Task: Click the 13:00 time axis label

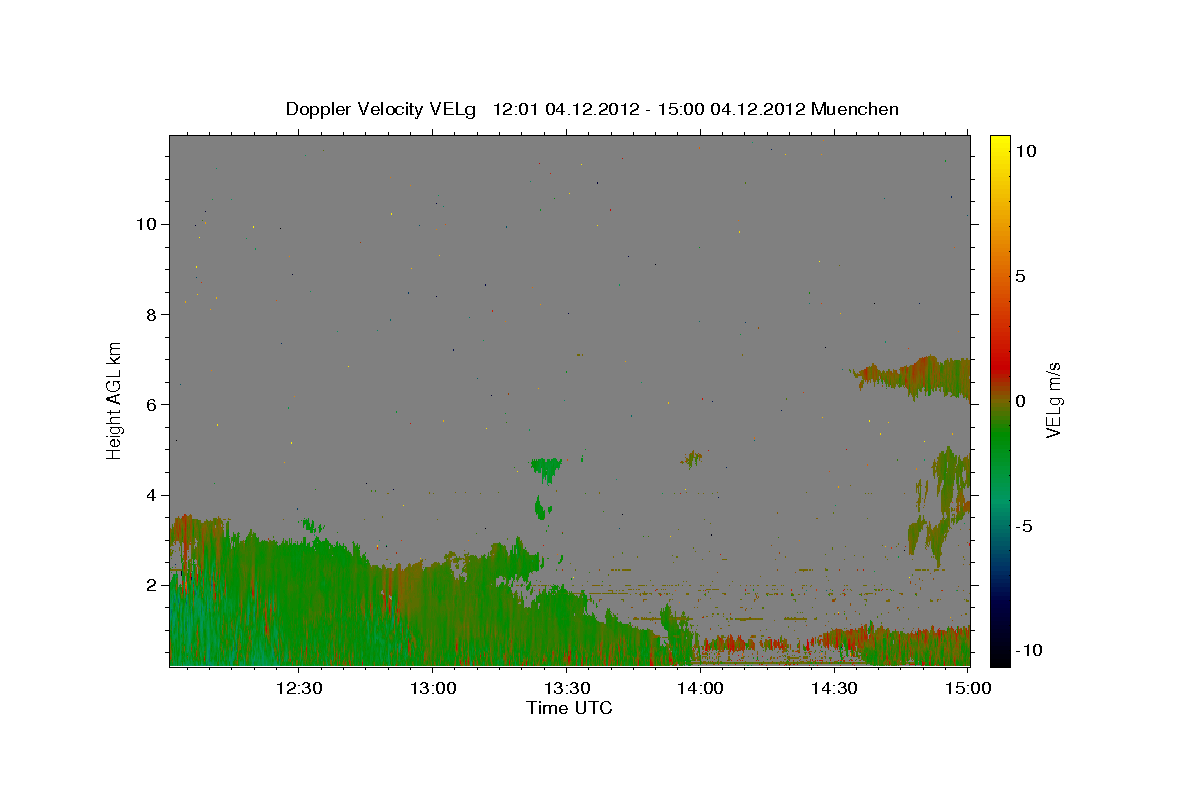Action: pos(433,687)
